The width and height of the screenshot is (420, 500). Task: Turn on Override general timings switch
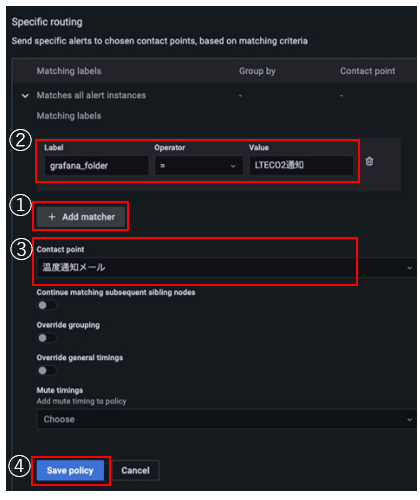[47, 370]
